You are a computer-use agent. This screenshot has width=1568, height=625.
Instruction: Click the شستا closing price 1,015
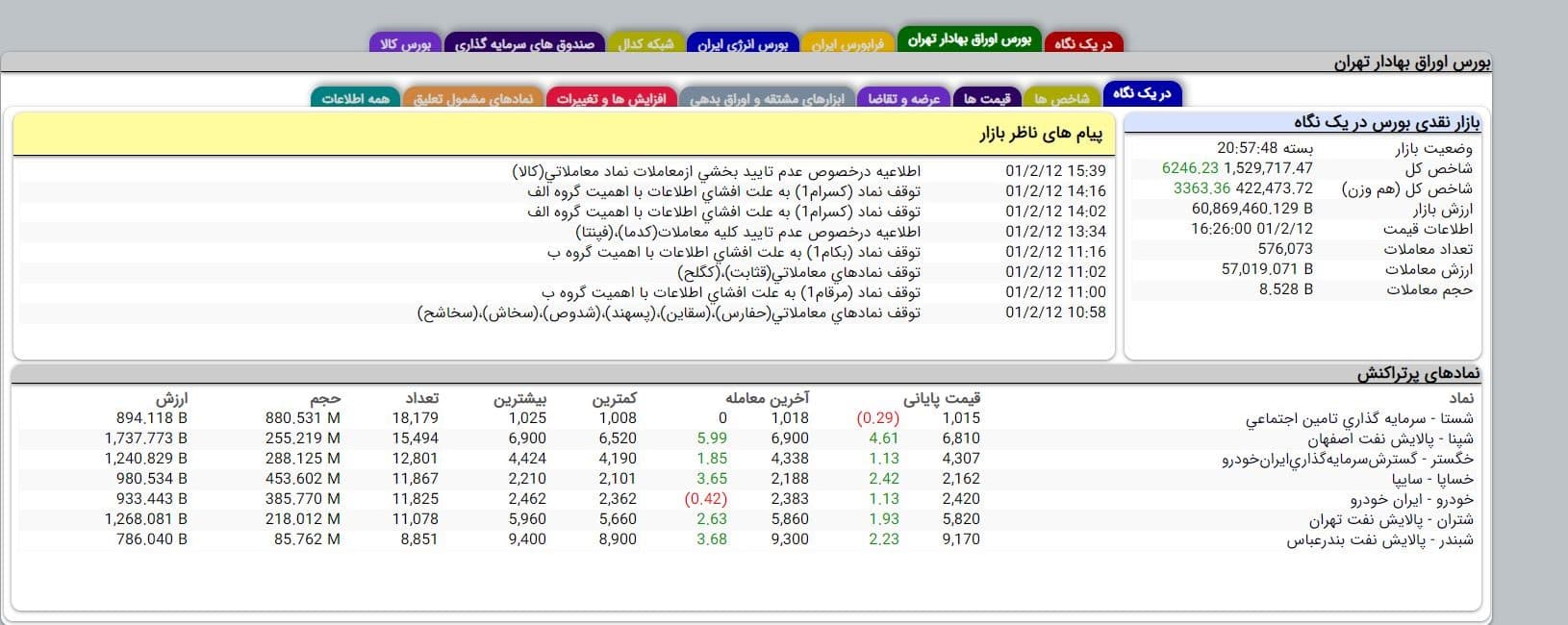coord(962,418)
